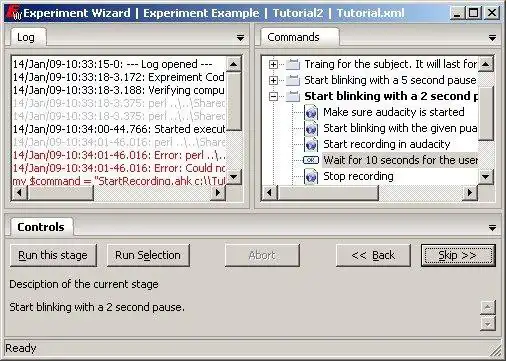Click the 'Ready' status bar text
Image resolution: width=506 pixels, height=361 pixels.
tap(21, 348)
